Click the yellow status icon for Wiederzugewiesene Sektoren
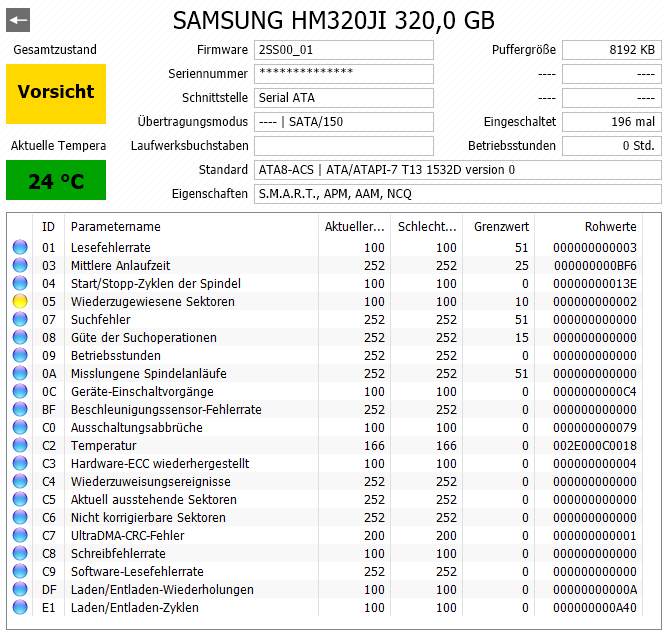Image resolution: width=665 pixels, height=631 pixels. click(x=20, y=301)
